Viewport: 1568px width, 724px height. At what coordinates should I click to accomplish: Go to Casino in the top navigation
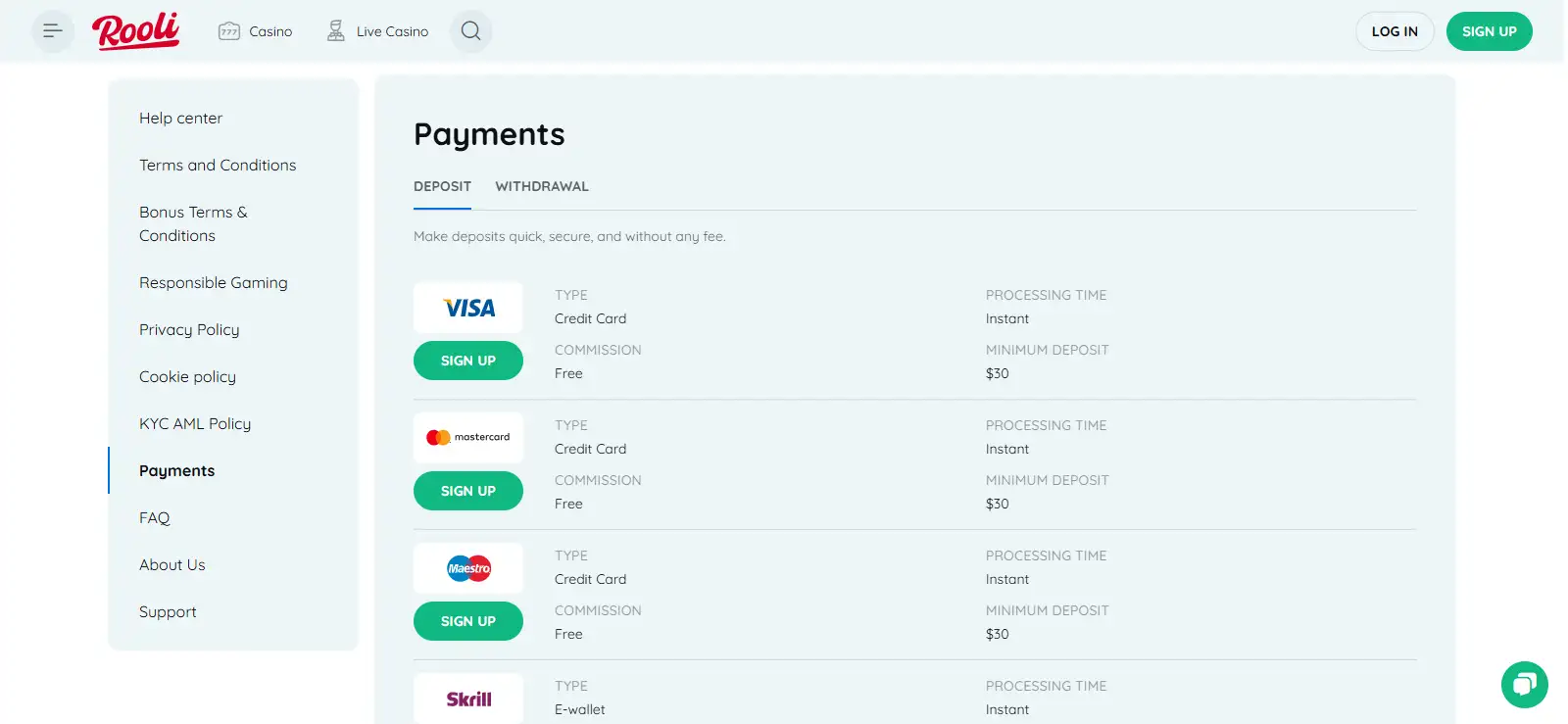click(x=256, y=31)
